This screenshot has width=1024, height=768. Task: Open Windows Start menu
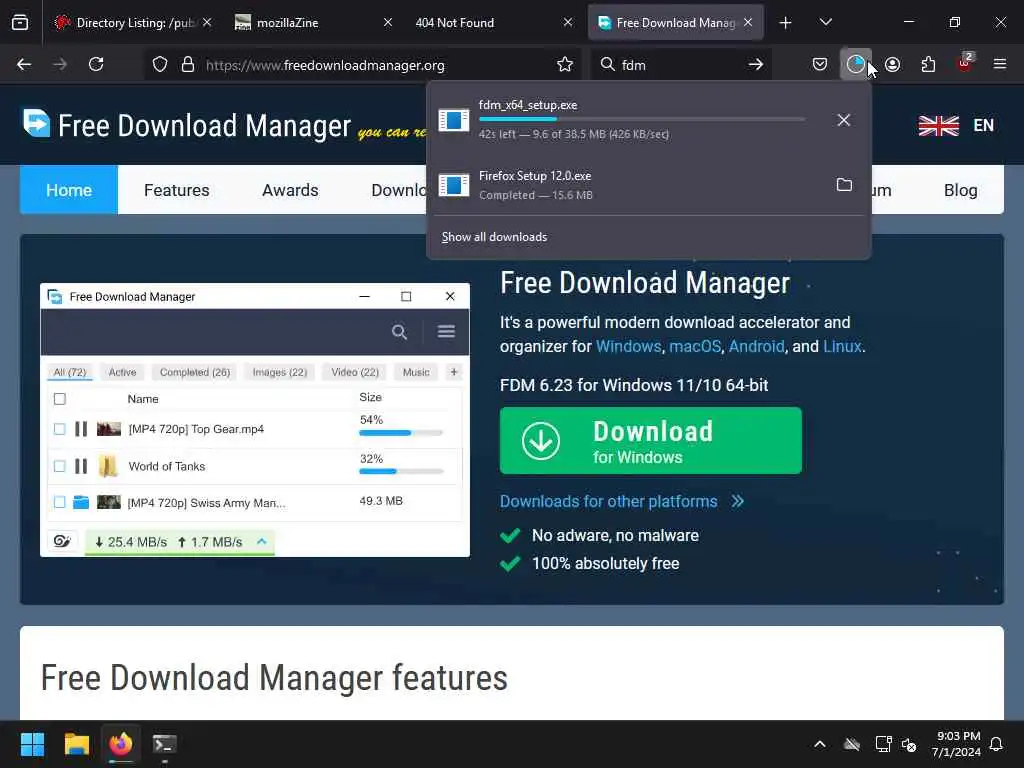pos(32,744)
